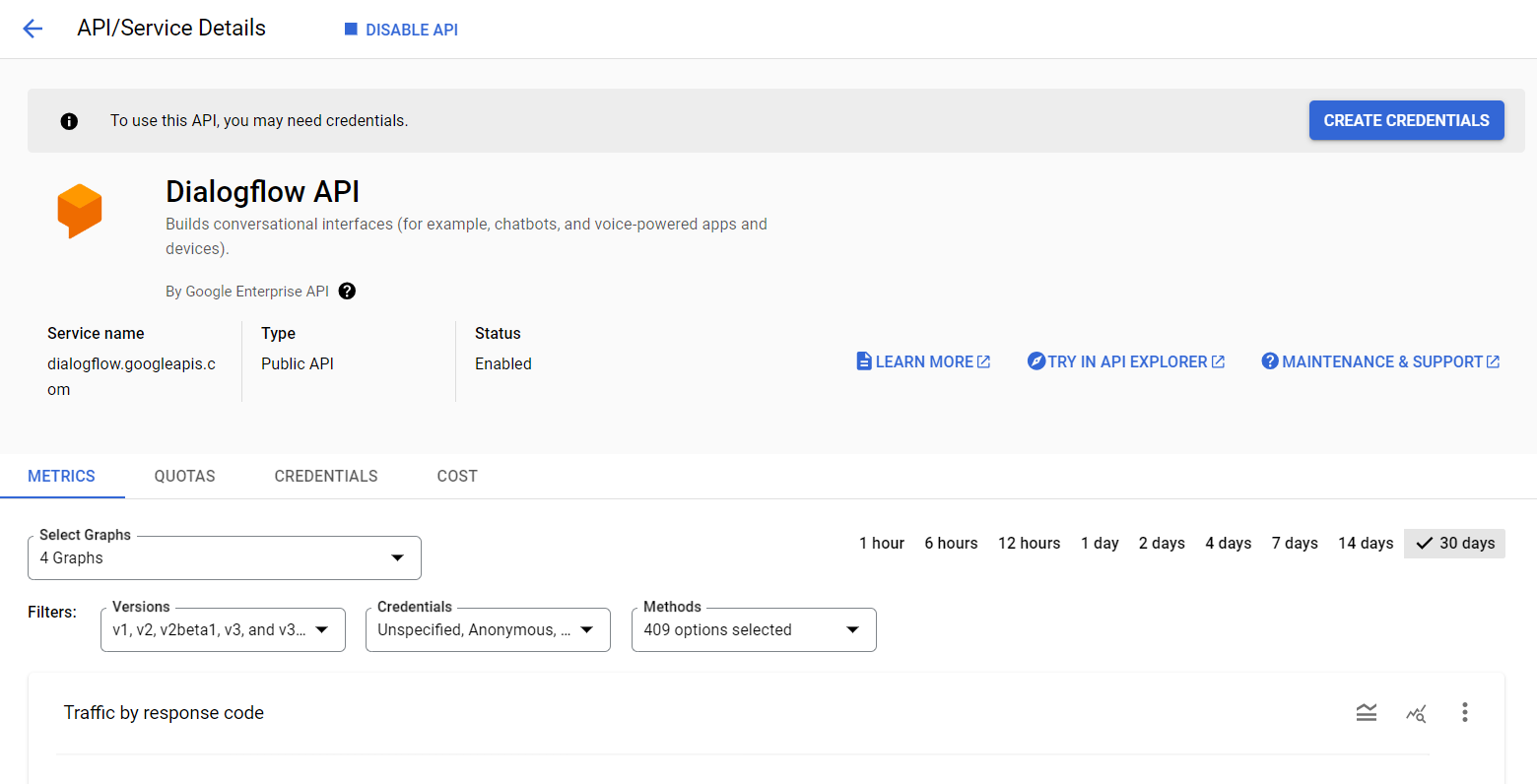Screen dimensions: 1537x784
Task: Click the API/Service Details page title
Action: (x=171, y=28)
